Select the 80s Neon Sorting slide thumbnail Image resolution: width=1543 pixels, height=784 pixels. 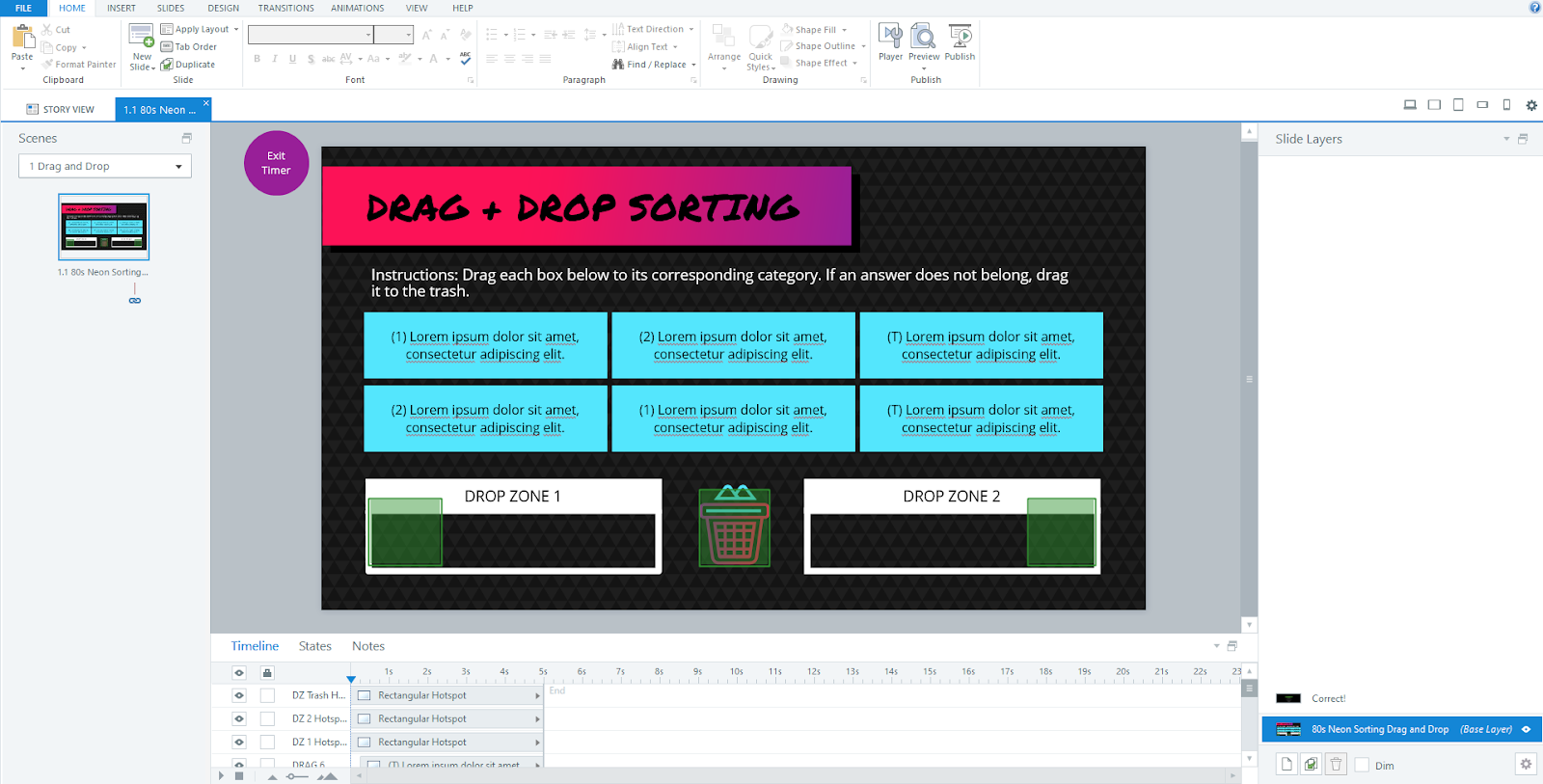(104, 227)
